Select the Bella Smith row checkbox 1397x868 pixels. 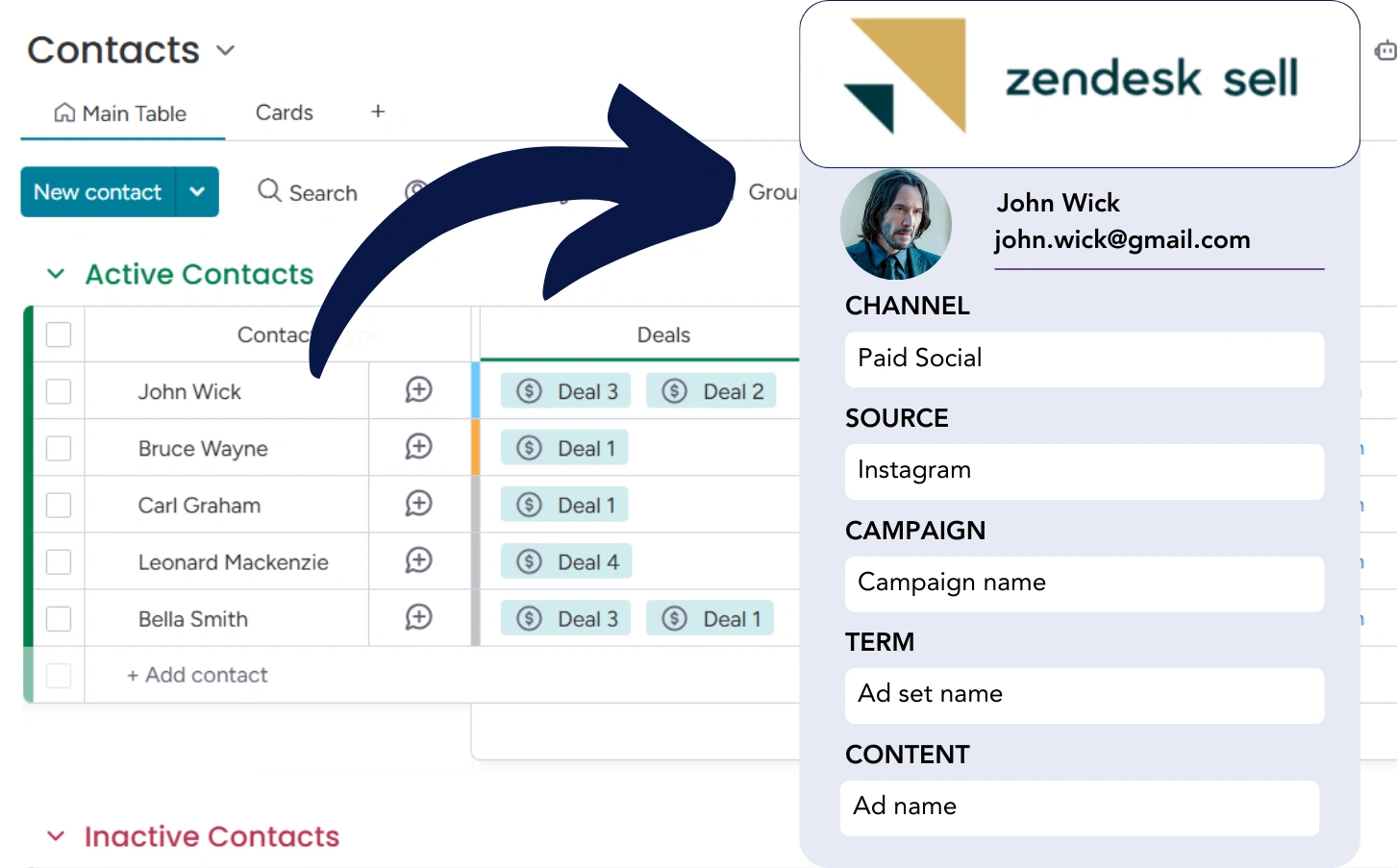[x=59, y=618]
